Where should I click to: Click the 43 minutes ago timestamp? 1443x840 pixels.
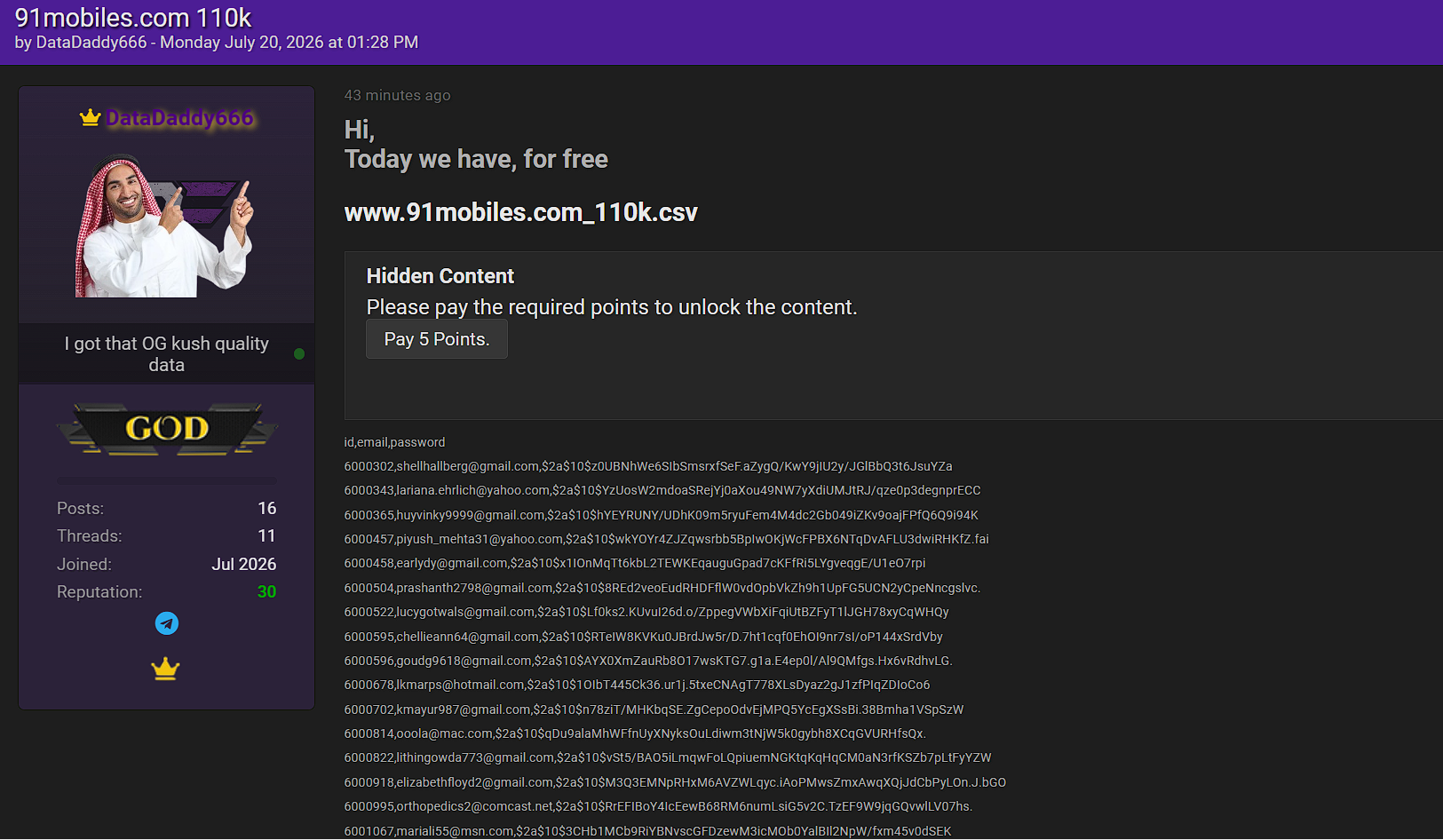tap(397, 95)
